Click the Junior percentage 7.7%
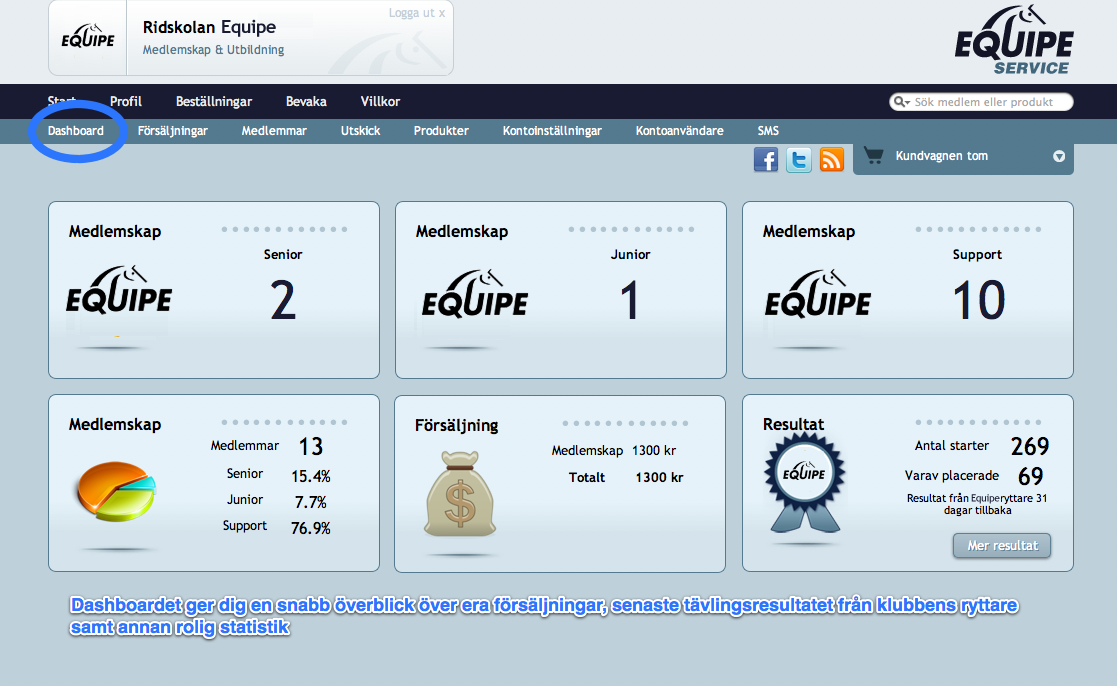Viewport: 1117px width, 686px height. click(311, 502)
